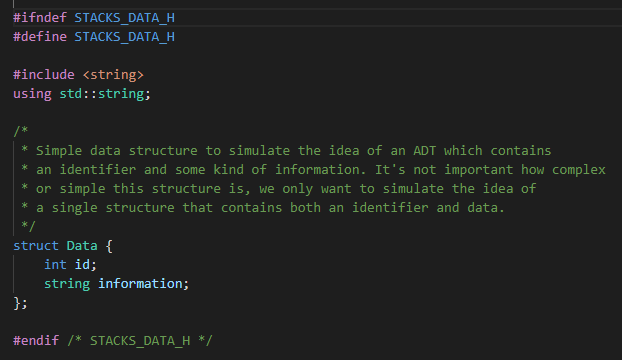Click the word ADT in the comment
Viewport: 622px width, 360px height.
point(424,151)
